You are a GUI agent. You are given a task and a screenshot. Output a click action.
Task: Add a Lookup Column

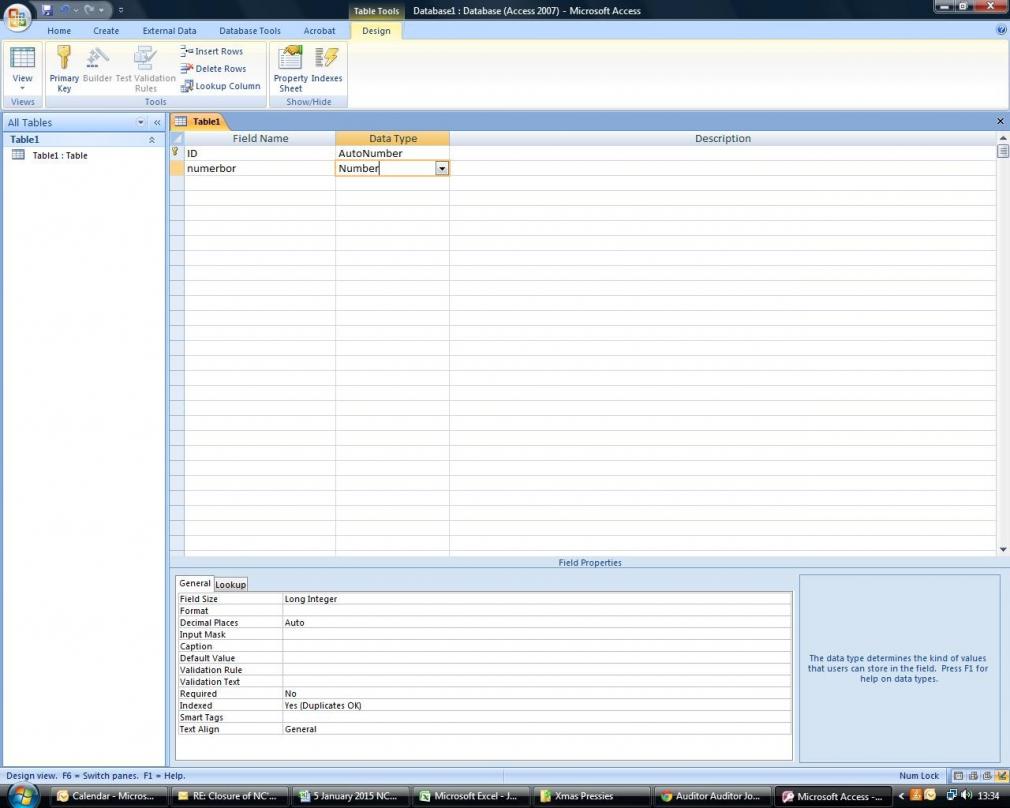220,86
